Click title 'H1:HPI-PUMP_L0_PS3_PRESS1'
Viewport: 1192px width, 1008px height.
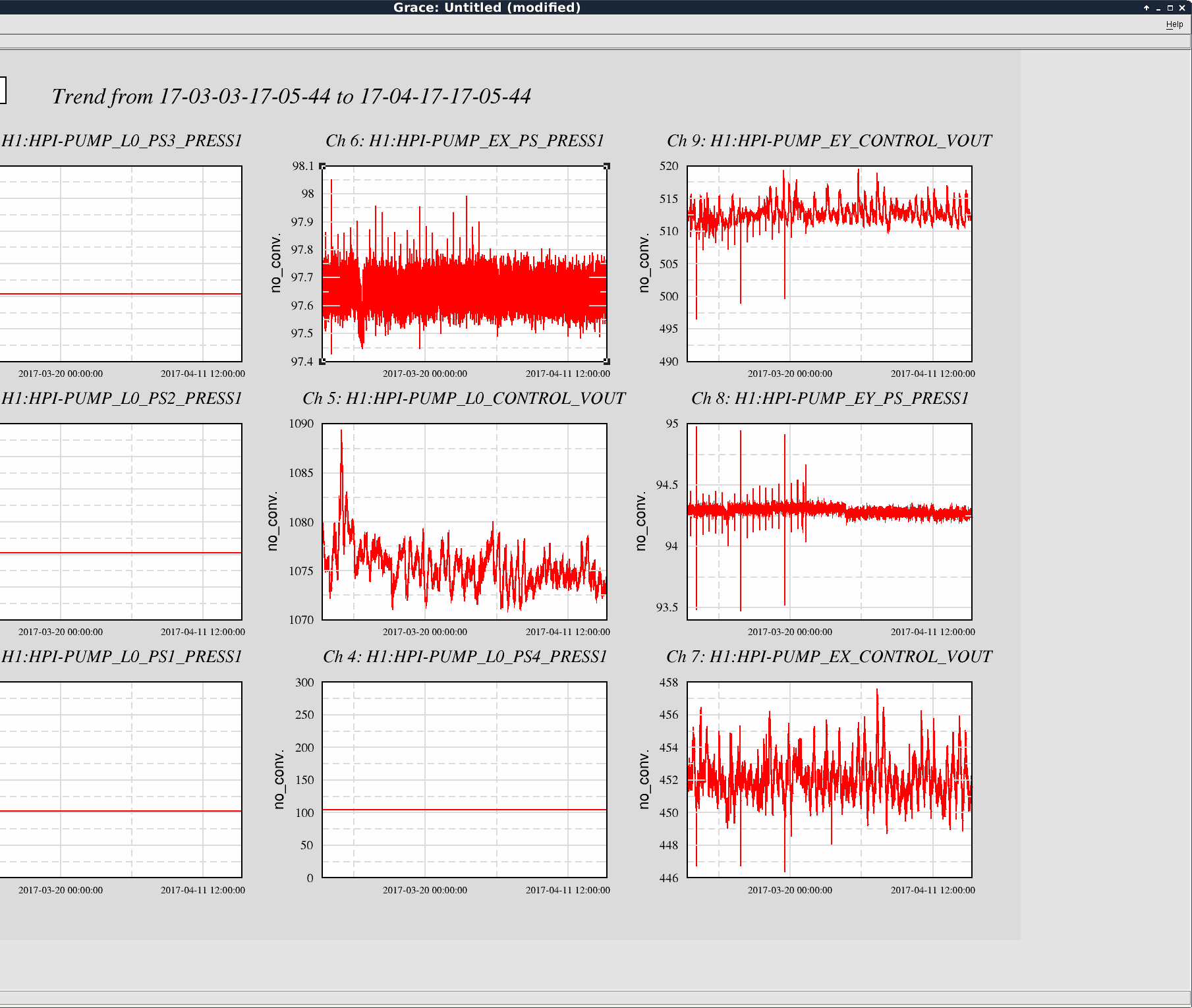click(122, 141)
